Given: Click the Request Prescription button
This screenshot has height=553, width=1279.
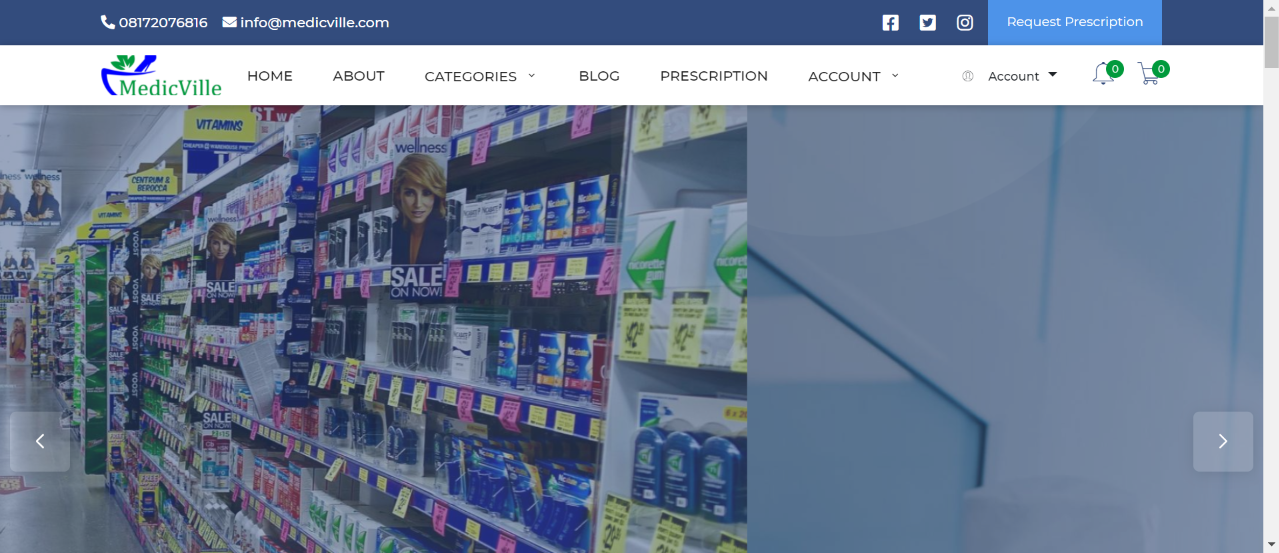Looking at the screenshot, I should tap(1074, 22).
